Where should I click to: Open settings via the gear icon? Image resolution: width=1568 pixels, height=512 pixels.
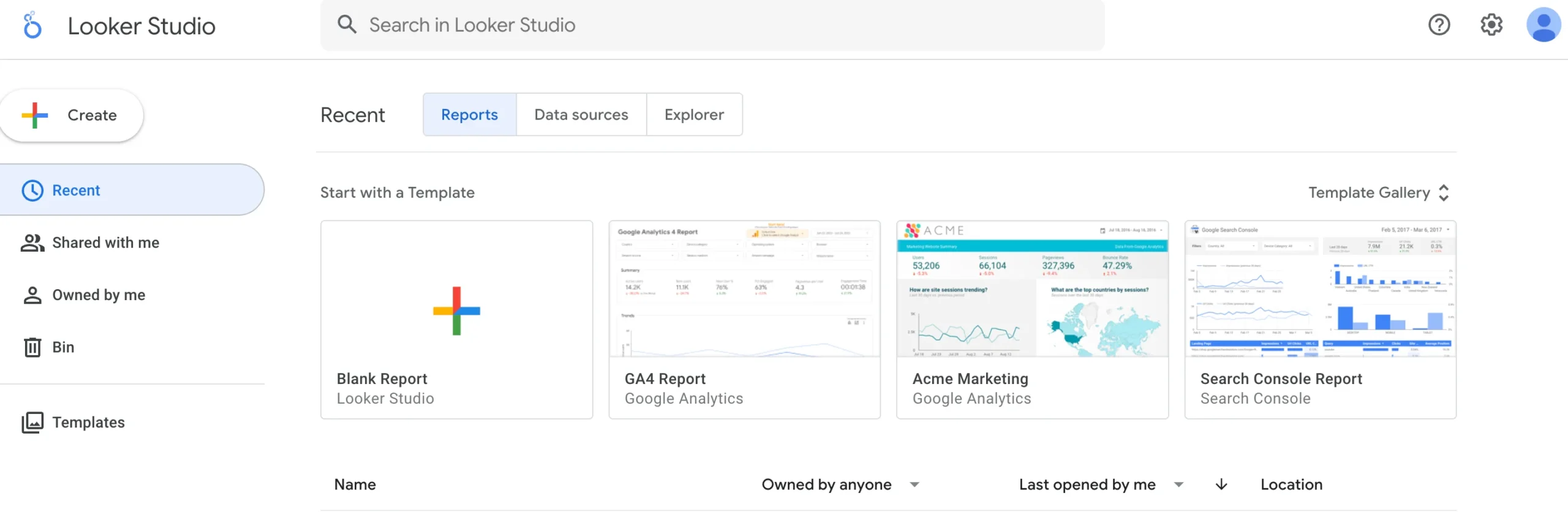click(1491, 25)
